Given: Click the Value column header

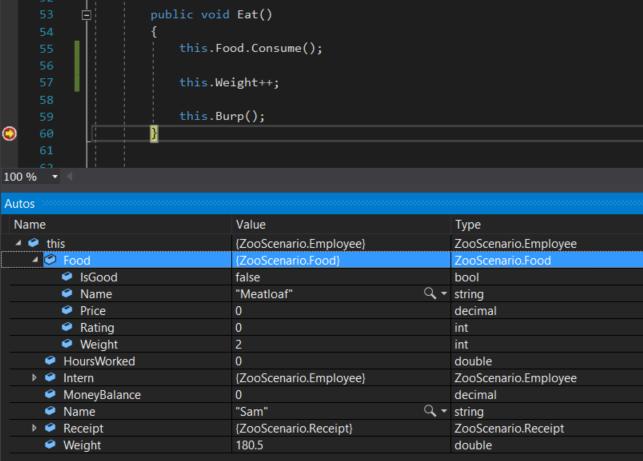Looking at the screenshot, I should click(250, 225).
